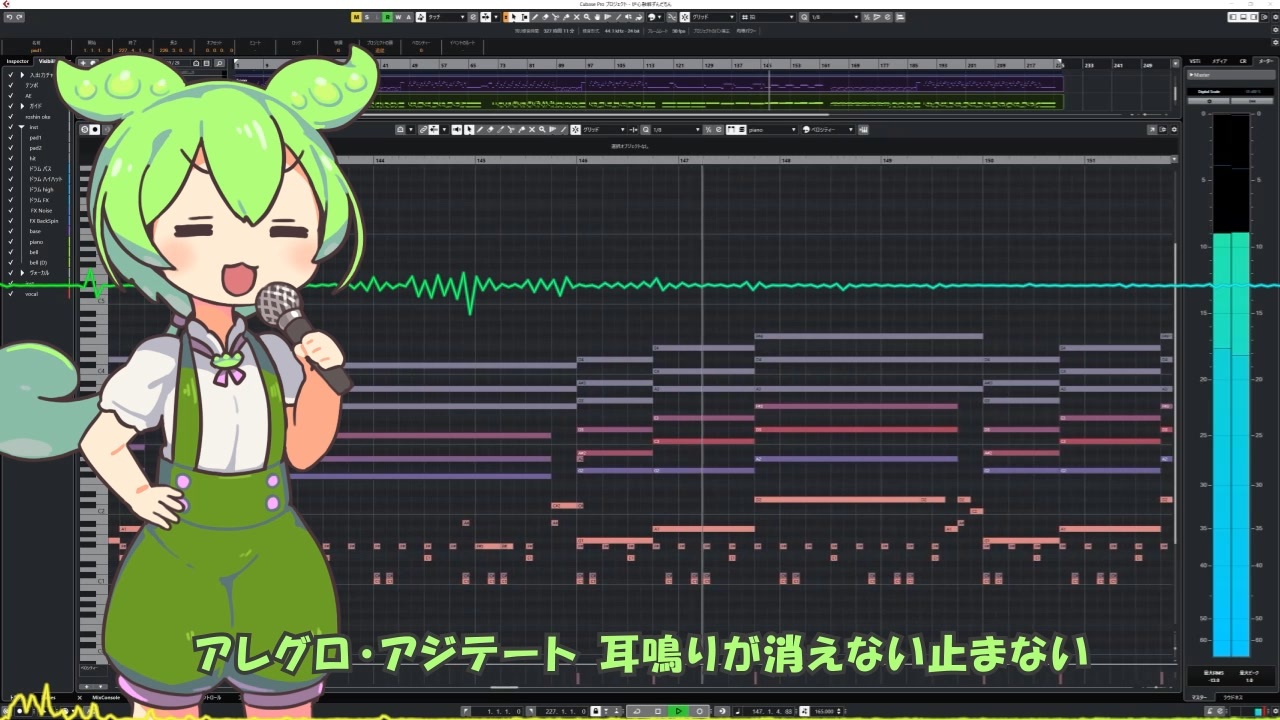Screen dimensions: 1280x720
Task: Uncheck visibility of the vocal track
Action: [x=10, y=294]
